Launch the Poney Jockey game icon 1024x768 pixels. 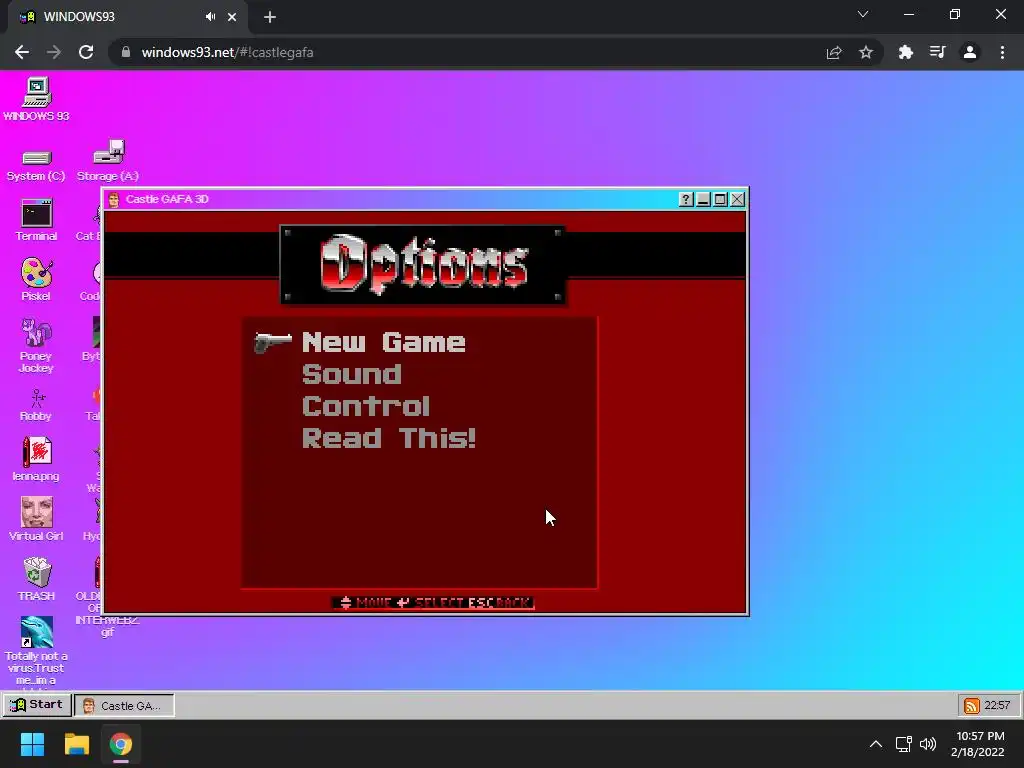click(x=37, y=345)
